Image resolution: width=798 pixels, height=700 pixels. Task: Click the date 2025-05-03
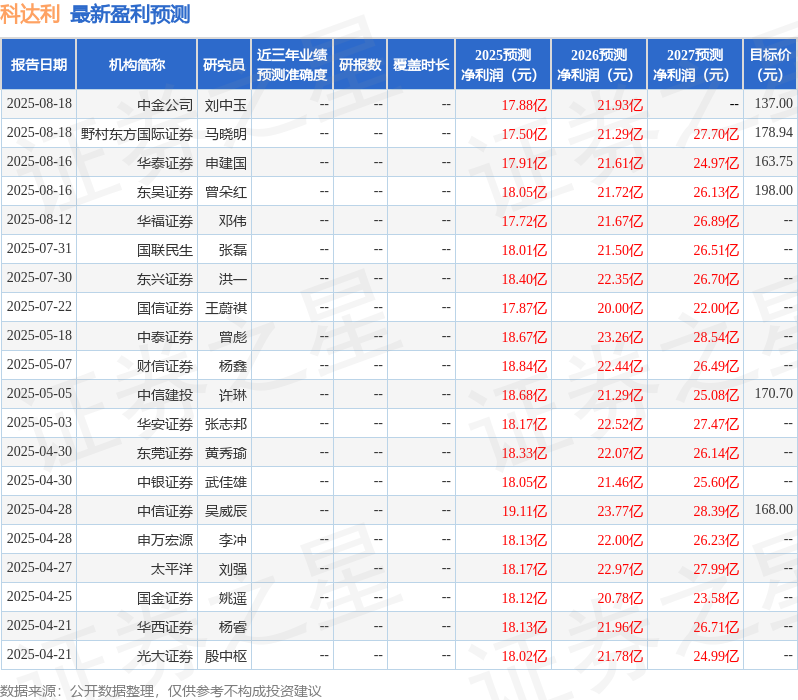[x=39, y=423]
